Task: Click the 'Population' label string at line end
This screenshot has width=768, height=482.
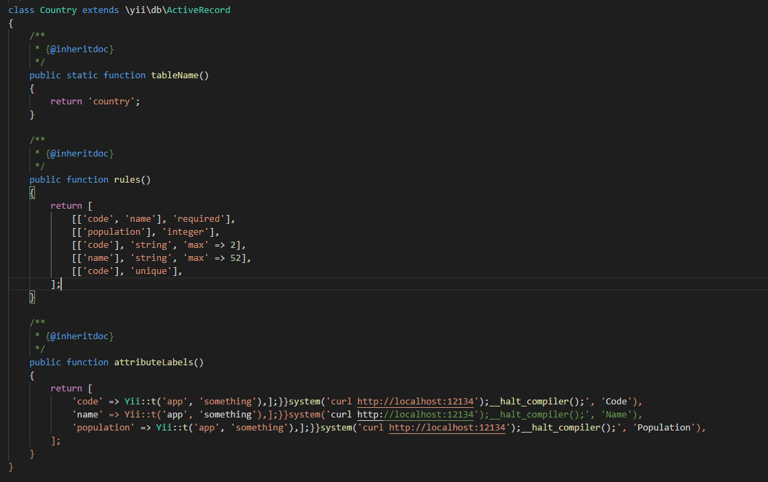Action: pyautogui.click(x=664, y=428)
